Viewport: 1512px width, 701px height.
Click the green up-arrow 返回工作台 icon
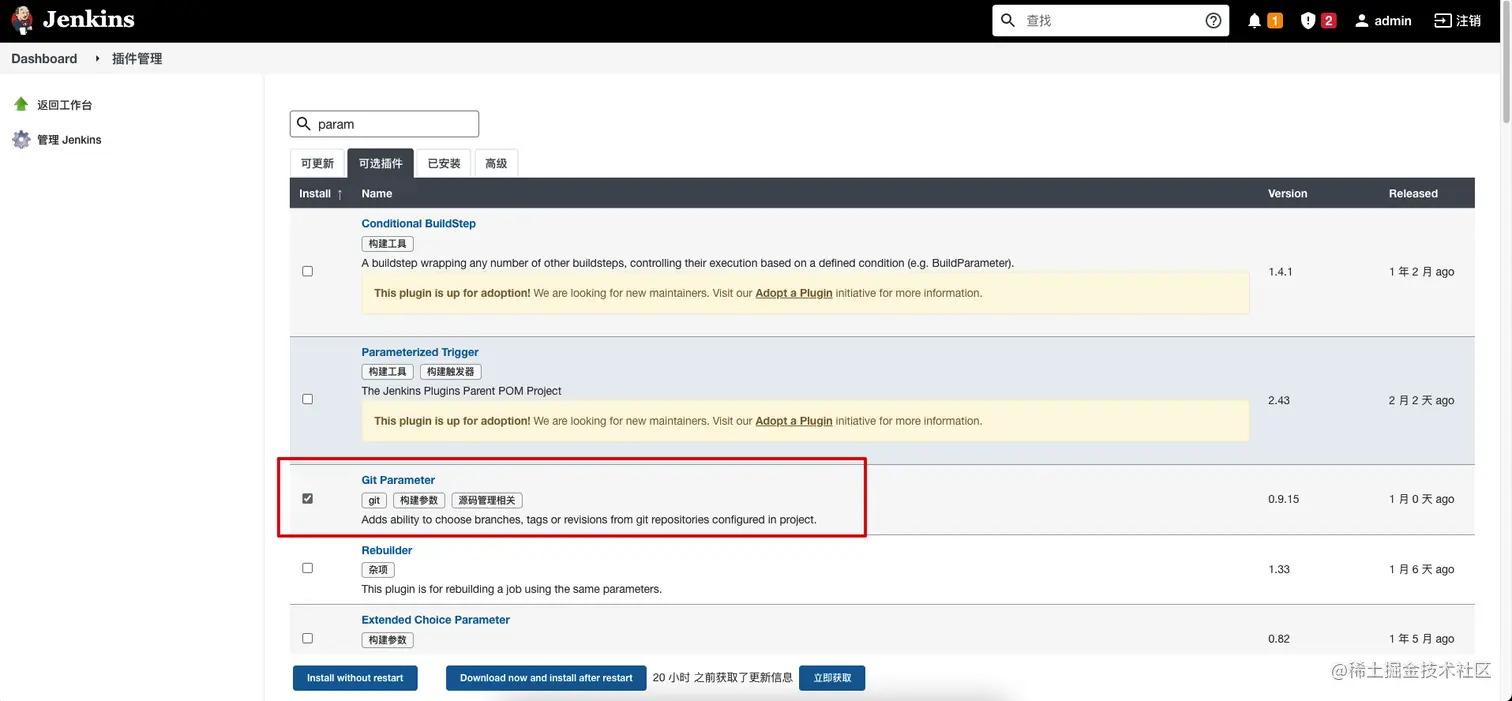click(21, 104)
